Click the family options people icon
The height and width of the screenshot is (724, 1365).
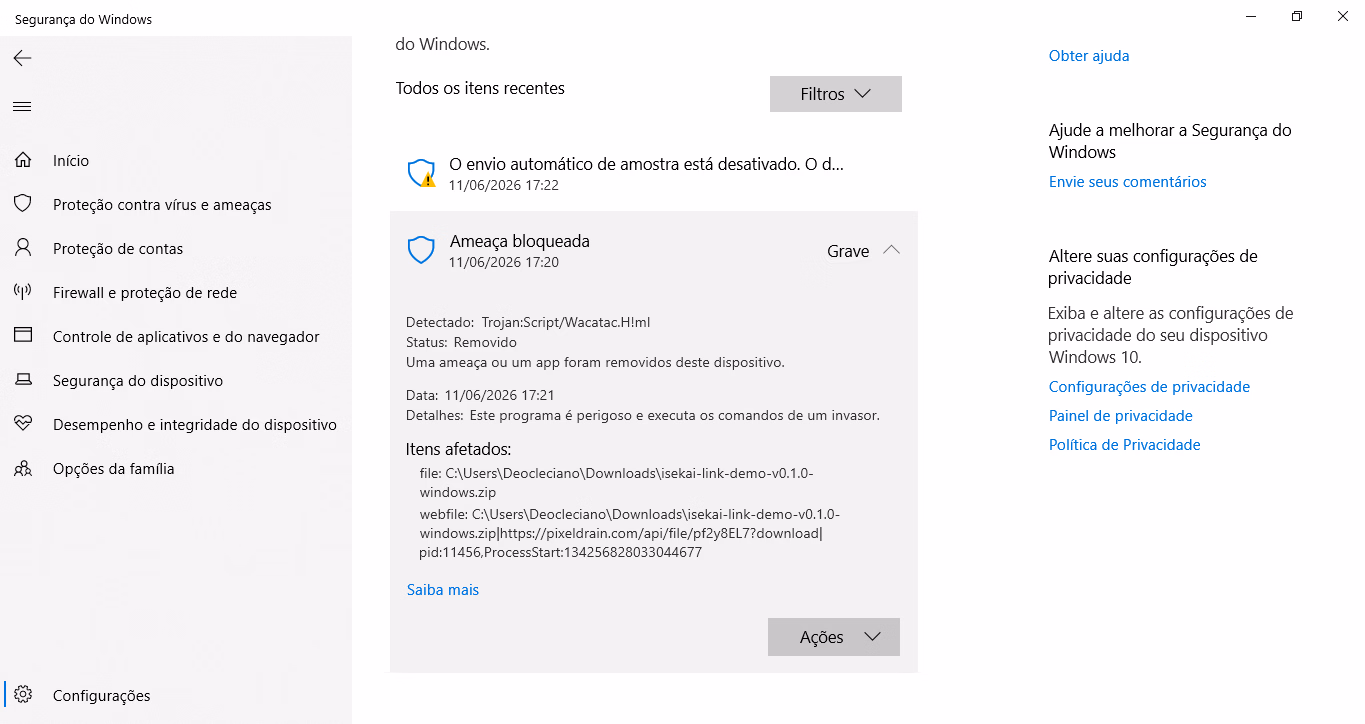coord(22,468)
